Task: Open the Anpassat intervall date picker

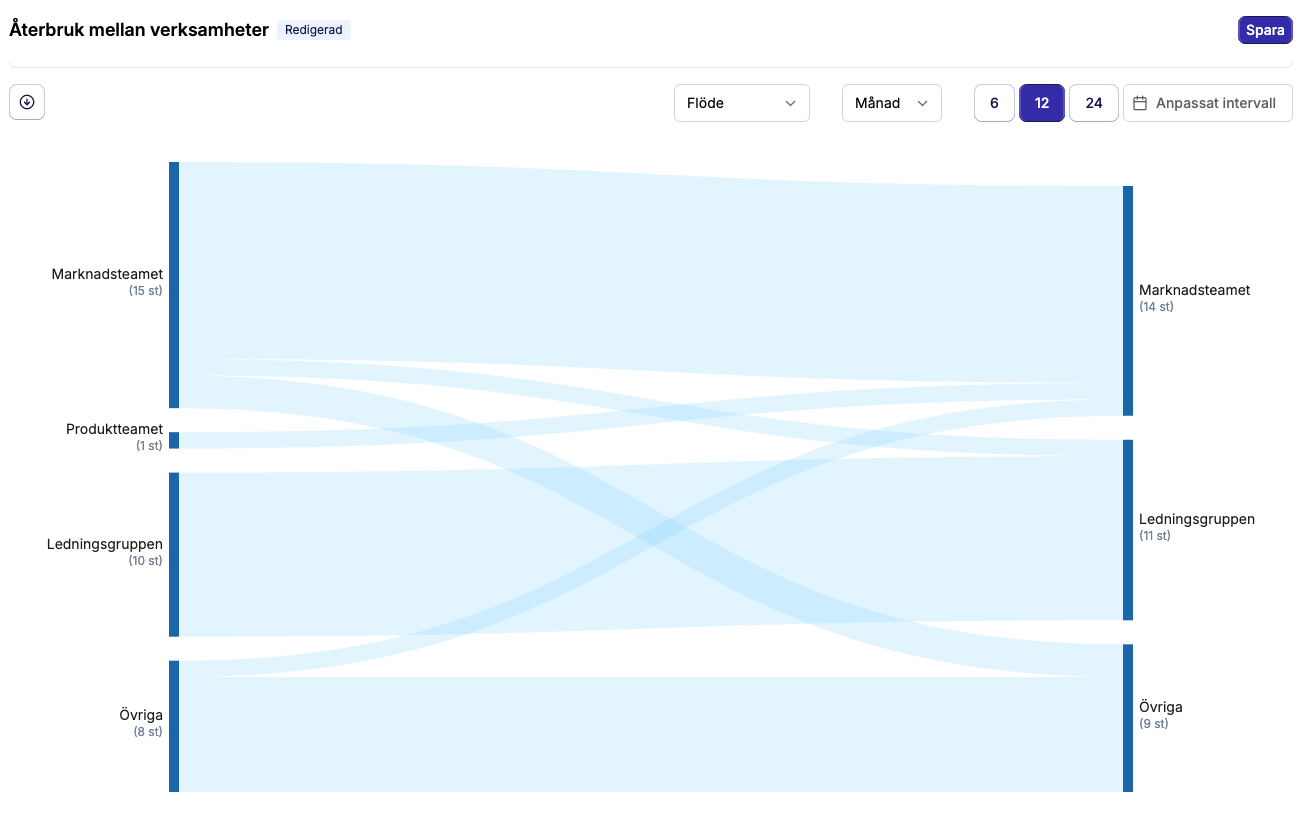Action: point(1207,103)
